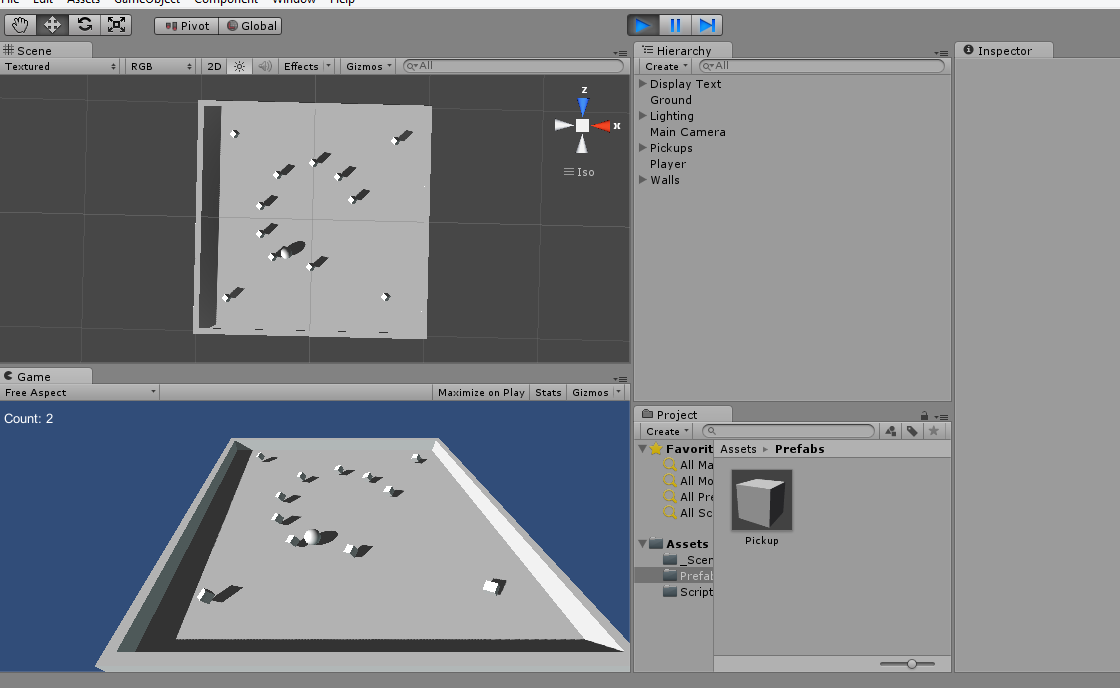Pause the running game
The height and width of the screenshot is (688, 1120).
coord(675,25)
